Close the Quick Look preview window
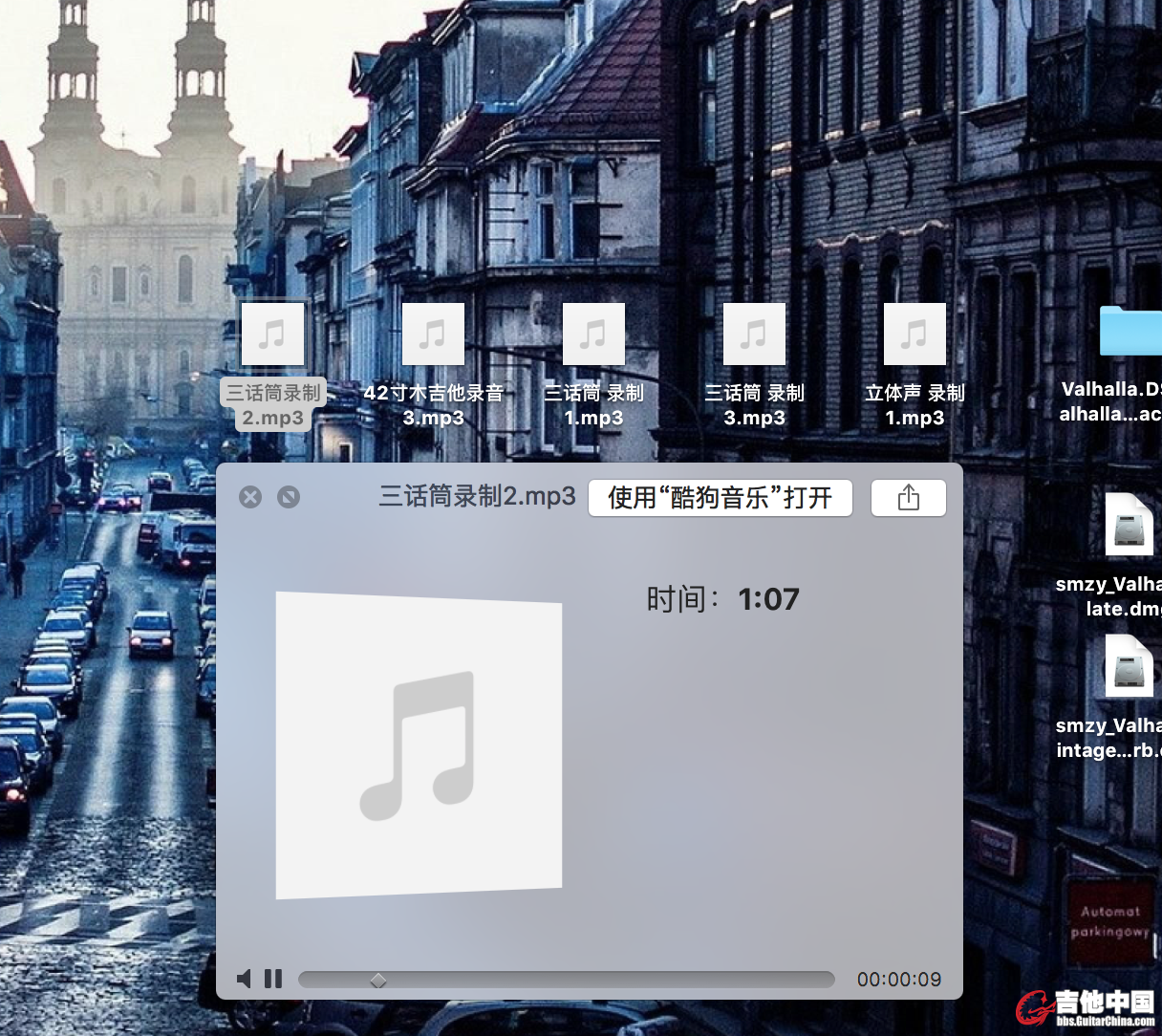Screen dimensions: 1162x1036 point(250,497)
